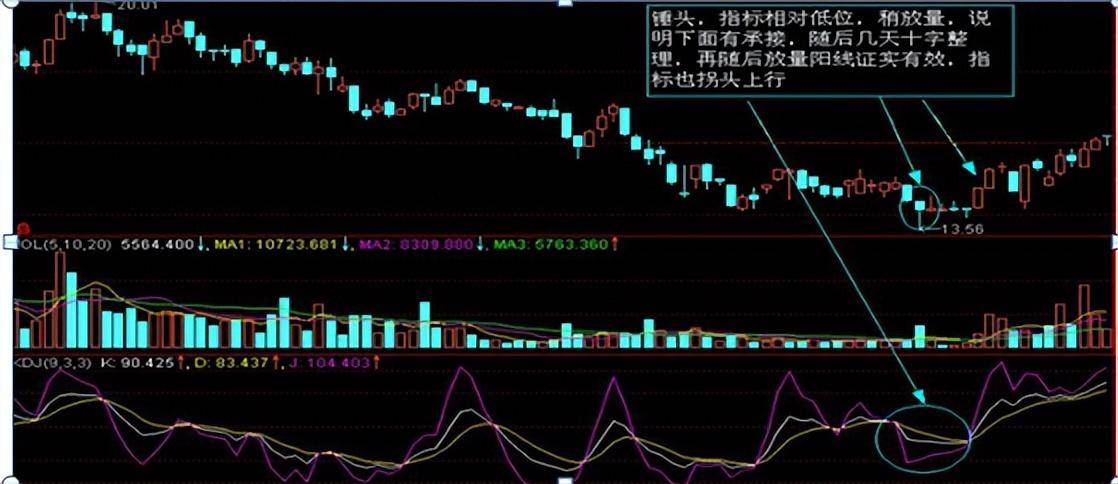Image resolution: width=1118 pixels, height=484 pixels.
Task: Click the up arrow after D 83.437
Action: (x=275, y=364)
